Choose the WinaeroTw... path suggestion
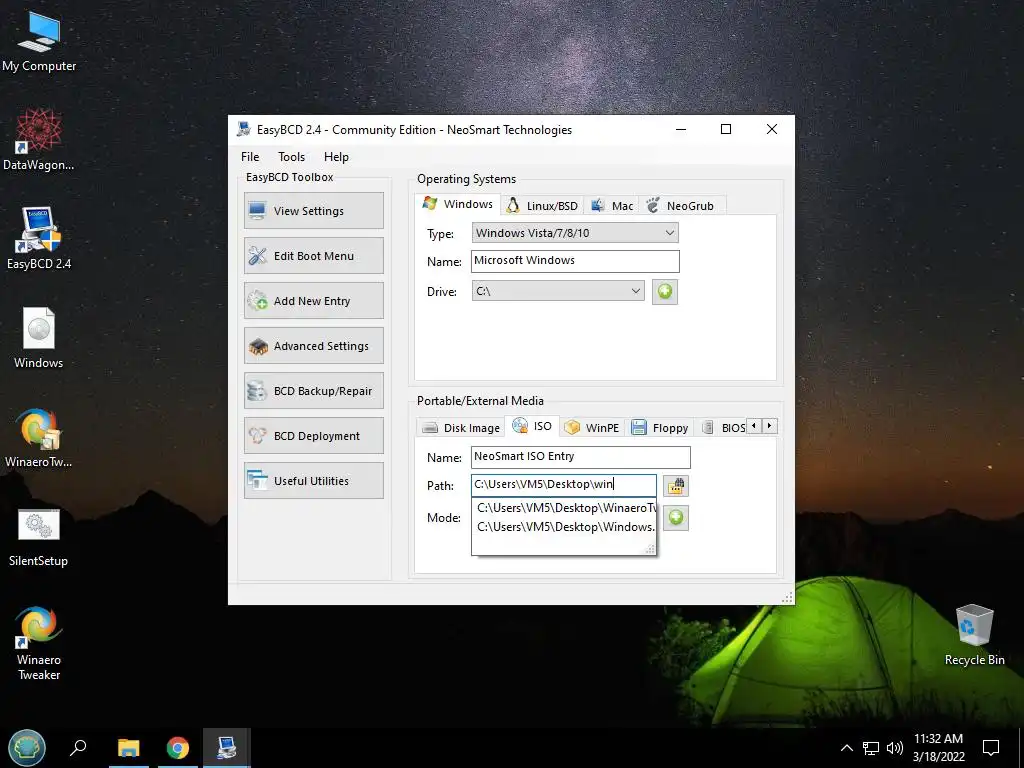The width and height of the screenshot is (1024, 768). click(x=564, y=507)
